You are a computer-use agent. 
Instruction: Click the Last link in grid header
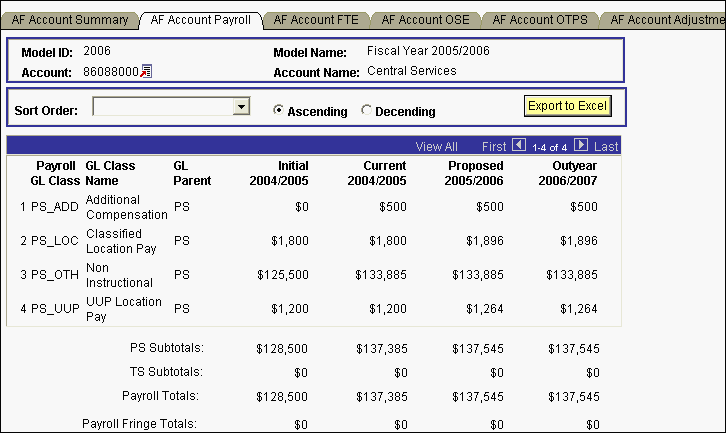[606, 146]
